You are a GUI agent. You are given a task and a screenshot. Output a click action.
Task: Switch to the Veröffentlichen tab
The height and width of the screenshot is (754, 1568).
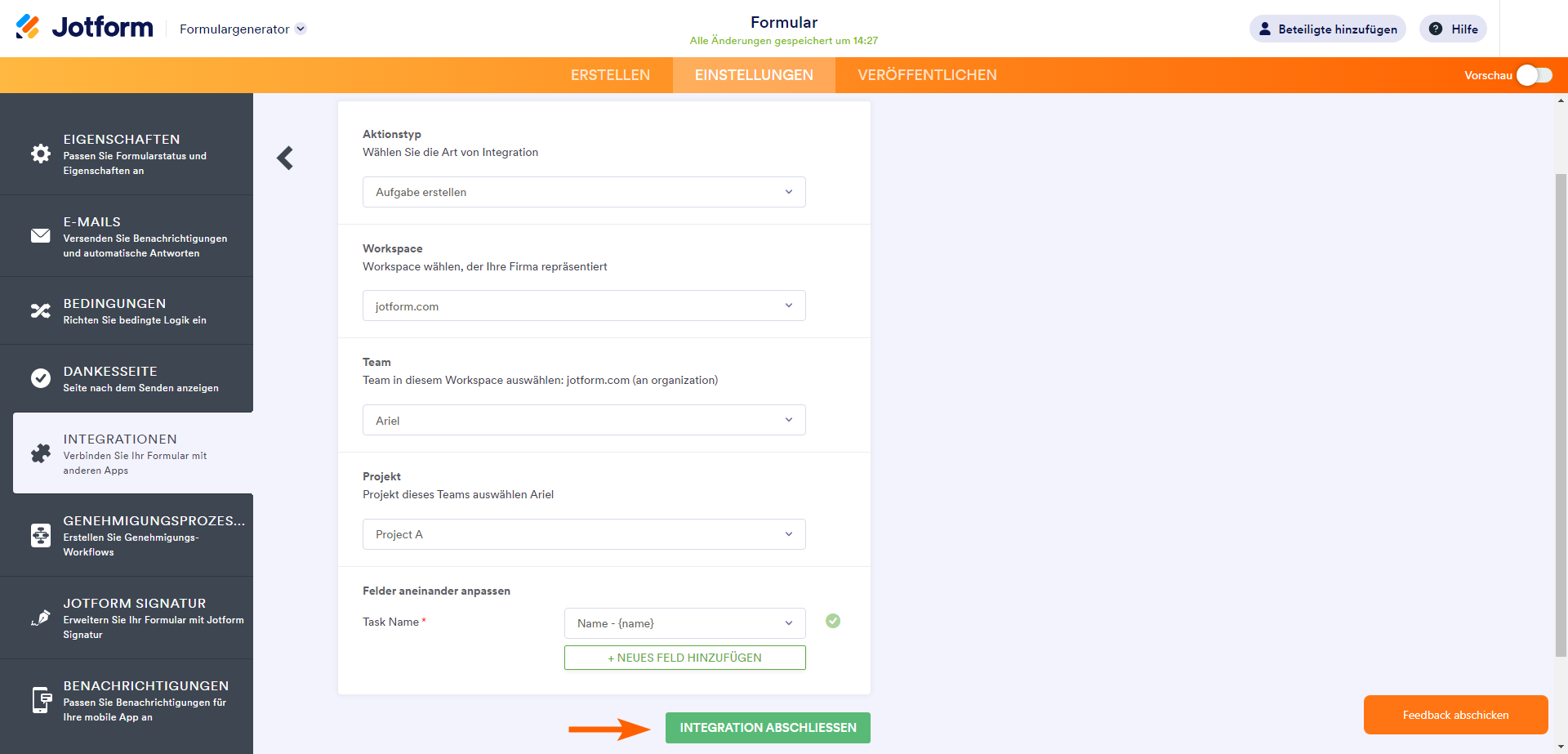pos(927,75)
